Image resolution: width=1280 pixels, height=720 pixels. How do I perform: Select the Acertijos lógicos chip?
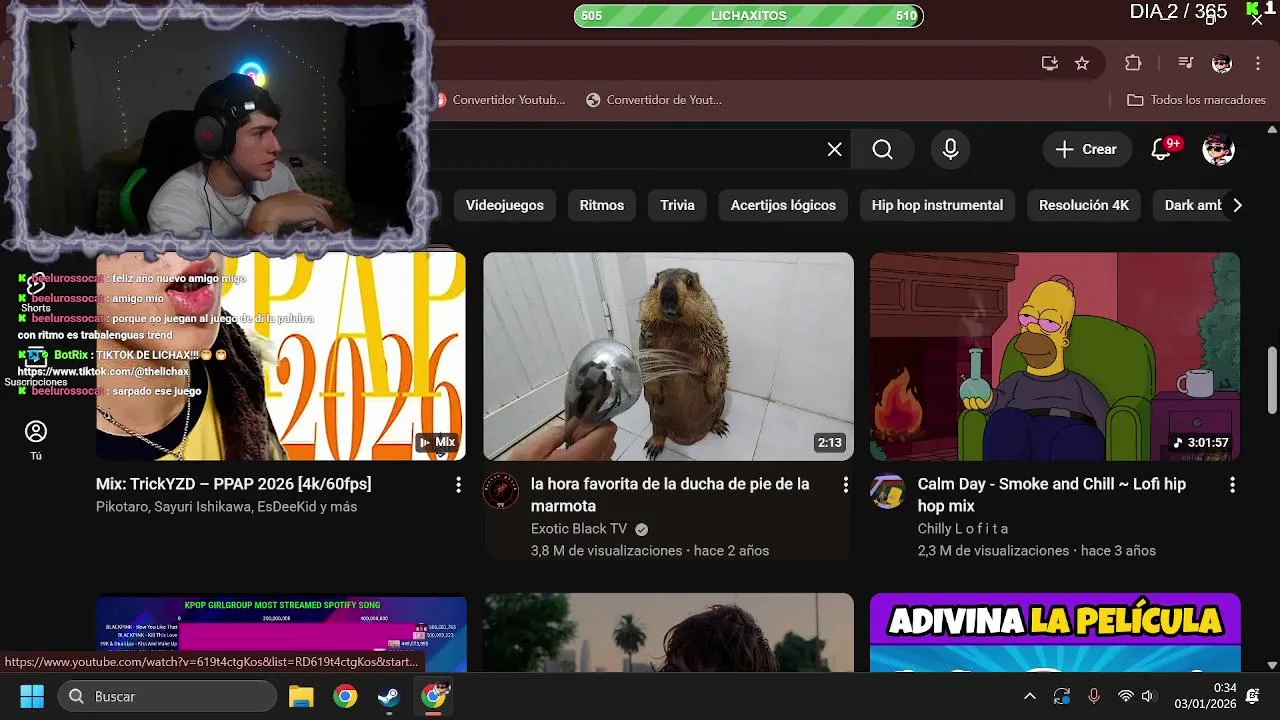(783, 205)
